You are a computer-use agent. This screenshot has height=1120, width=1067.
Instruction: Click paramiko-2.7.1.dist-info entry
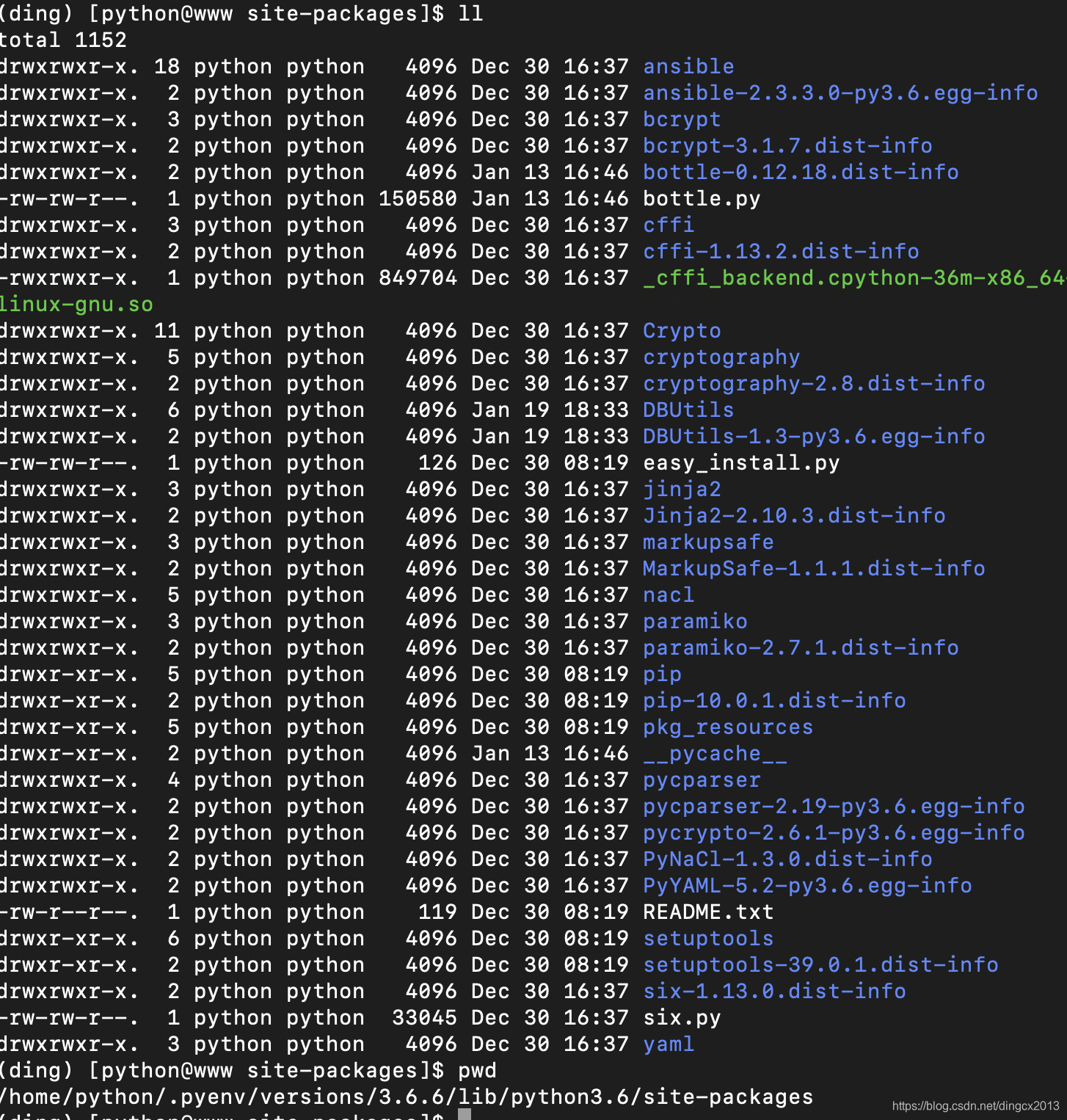(801, 648)
